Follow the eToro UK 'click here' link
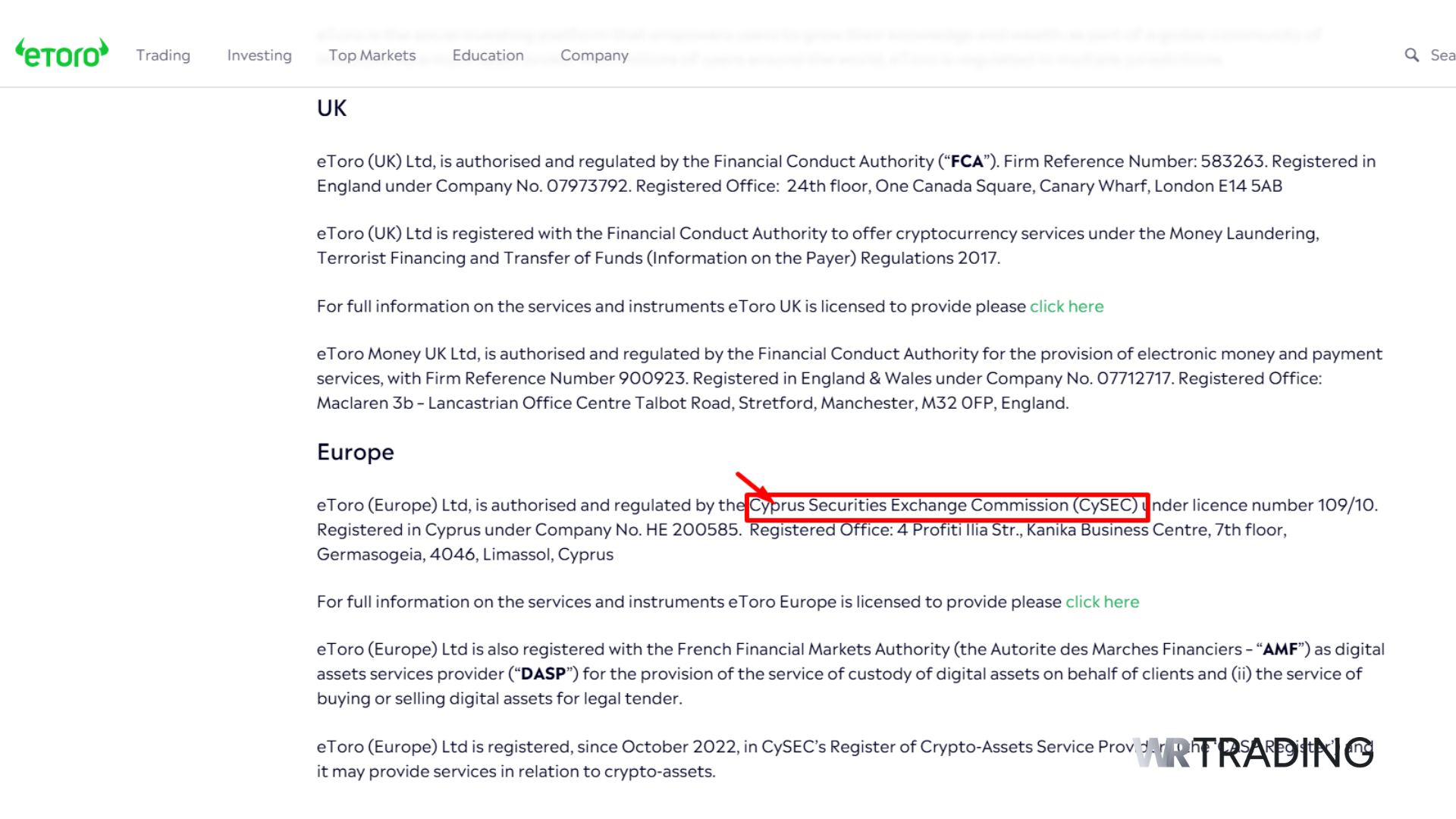1456x819 pixels. point(1066,306)
